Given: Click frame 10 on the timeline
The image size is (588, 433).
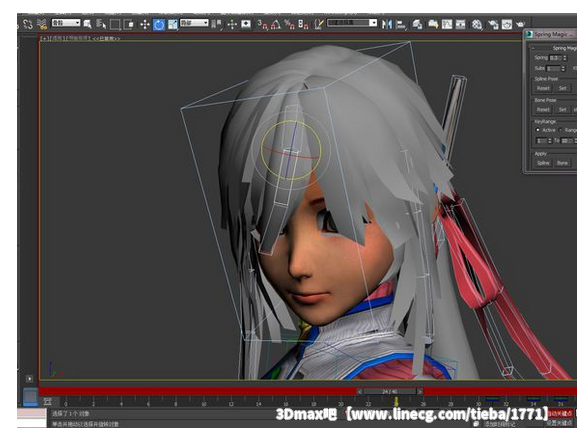Looking at the screenshot, I should click(203, 403).
